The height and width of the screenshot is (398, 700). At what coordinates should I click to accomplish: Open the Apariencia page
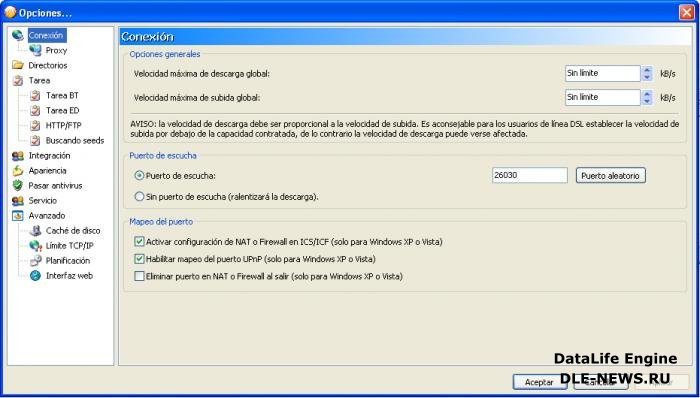coord(47,170)
